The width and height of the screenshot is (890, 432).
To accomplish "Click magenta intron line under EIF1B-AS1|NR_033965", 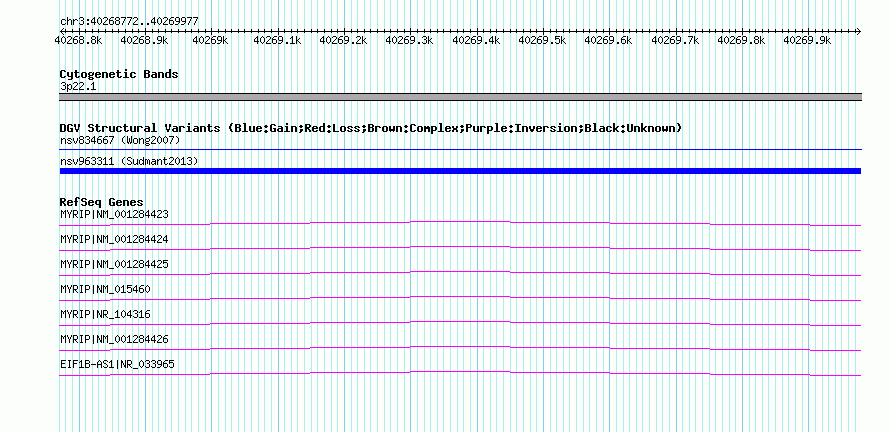I will click(460, 371).
